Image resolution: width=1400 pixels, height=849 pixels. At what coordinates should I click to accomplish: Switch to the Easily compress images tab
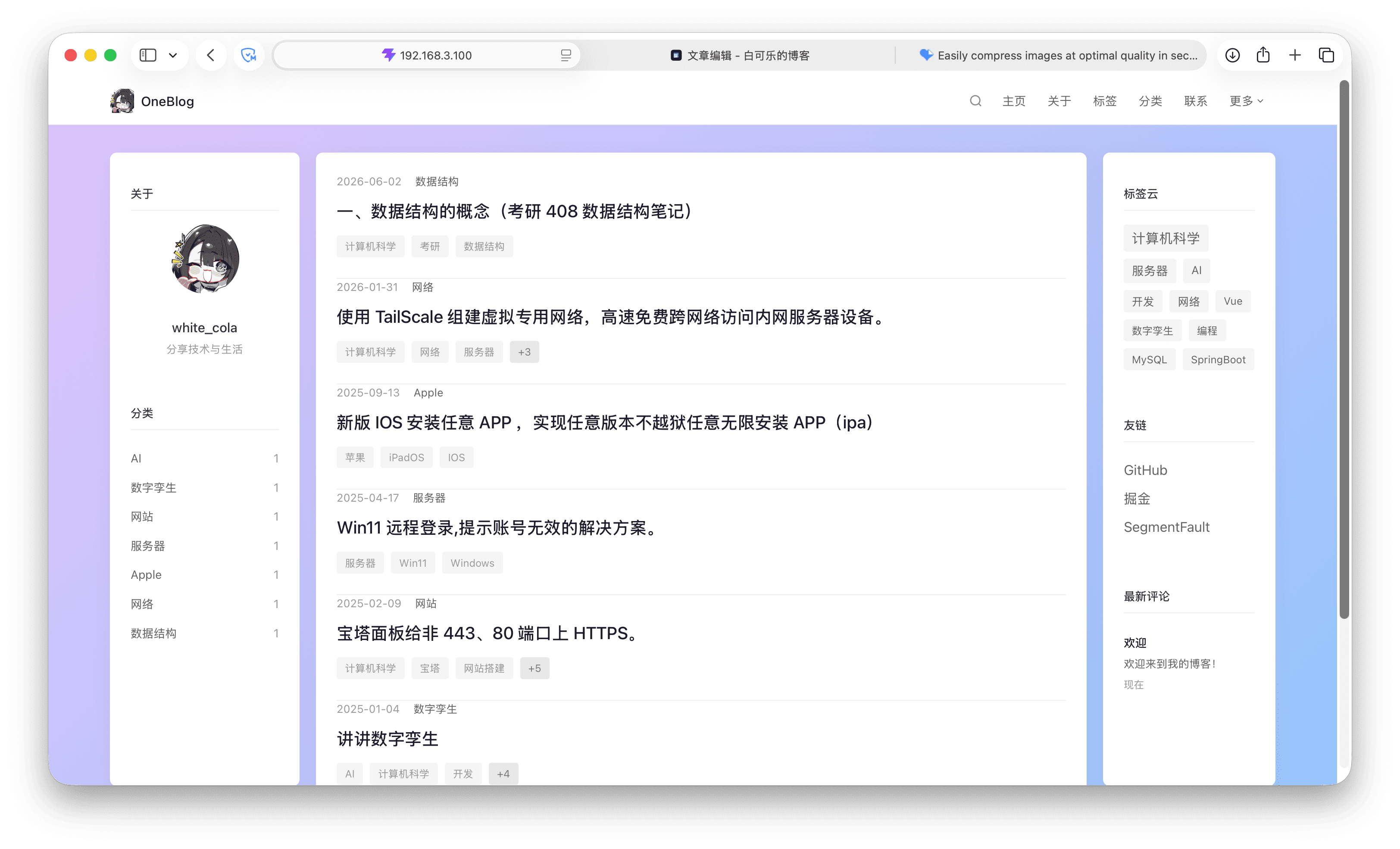point(1058,55)
